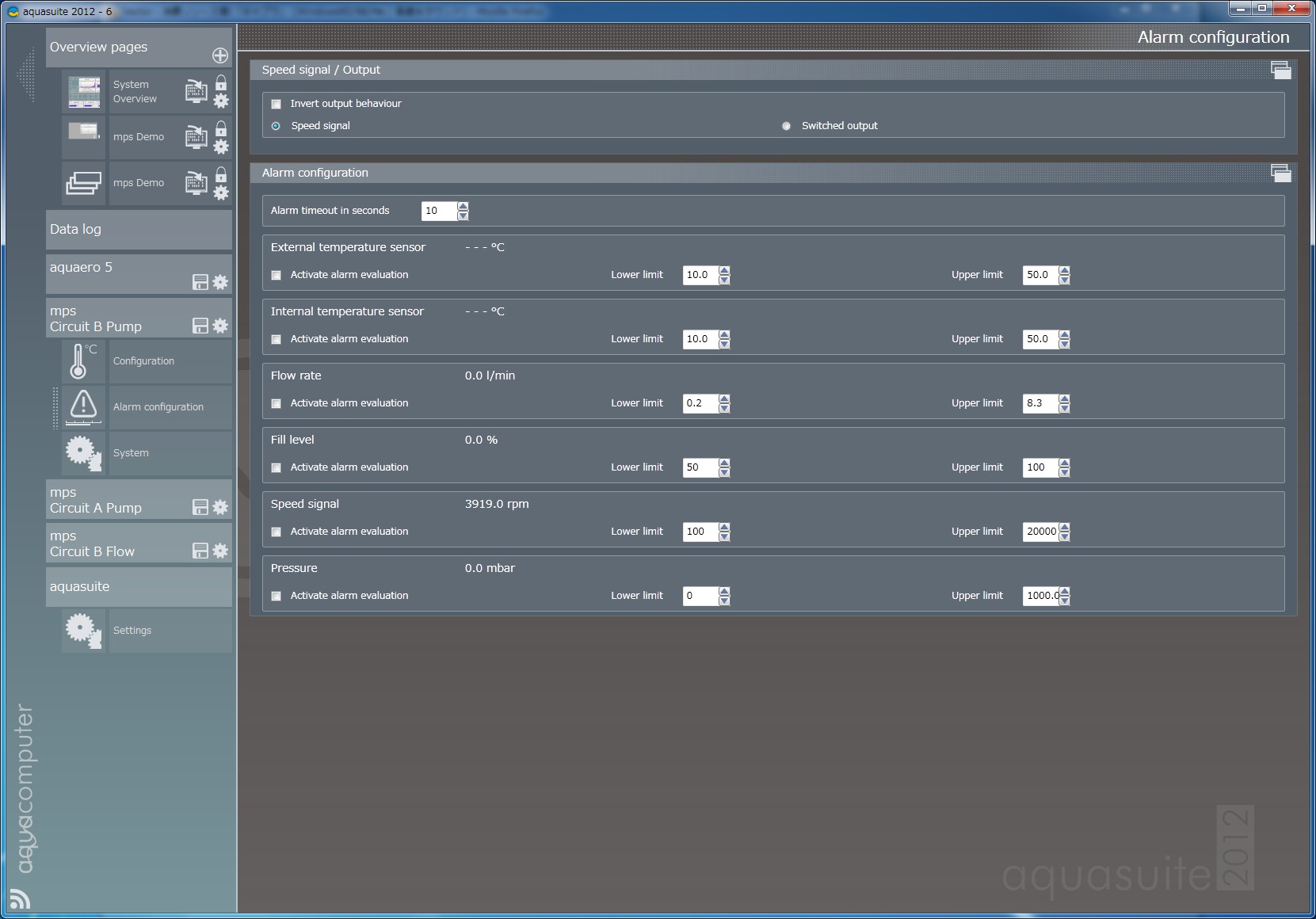This screenshot has width=1316, height=919.
Task: Click save icon for mps Circuit A Pump
Action: click(200, 507)
